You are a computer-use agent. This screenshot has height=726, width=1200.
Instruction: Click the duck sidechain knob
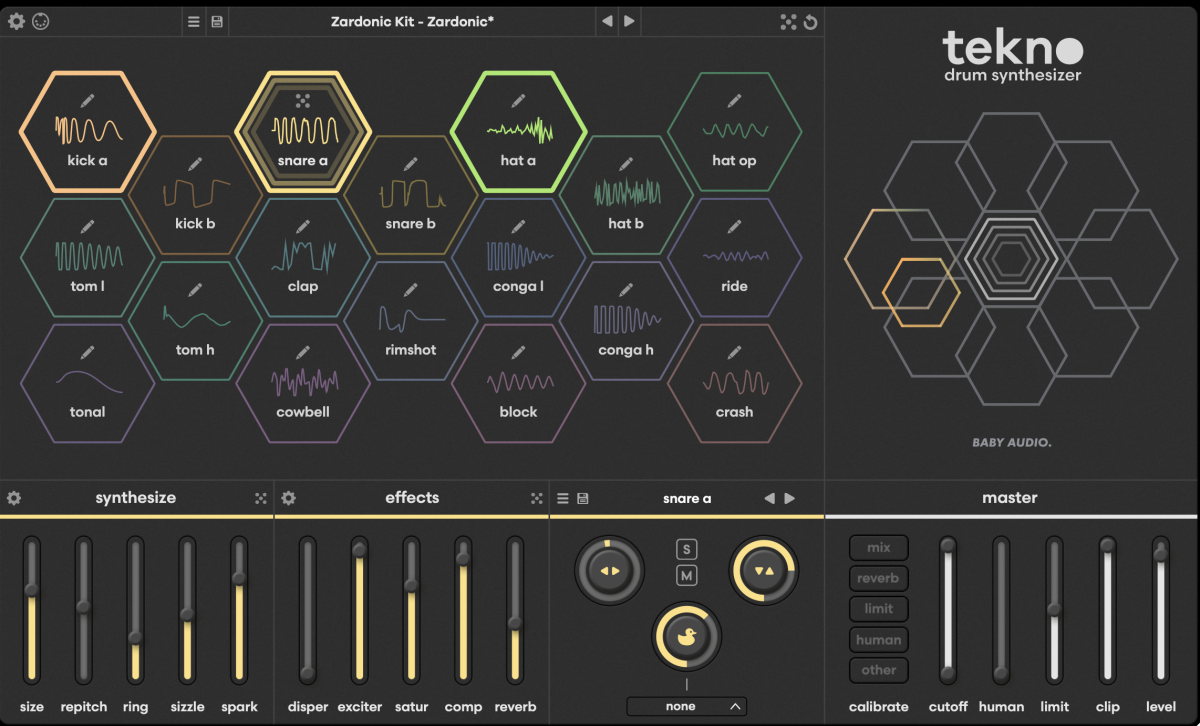coord(686,636)
